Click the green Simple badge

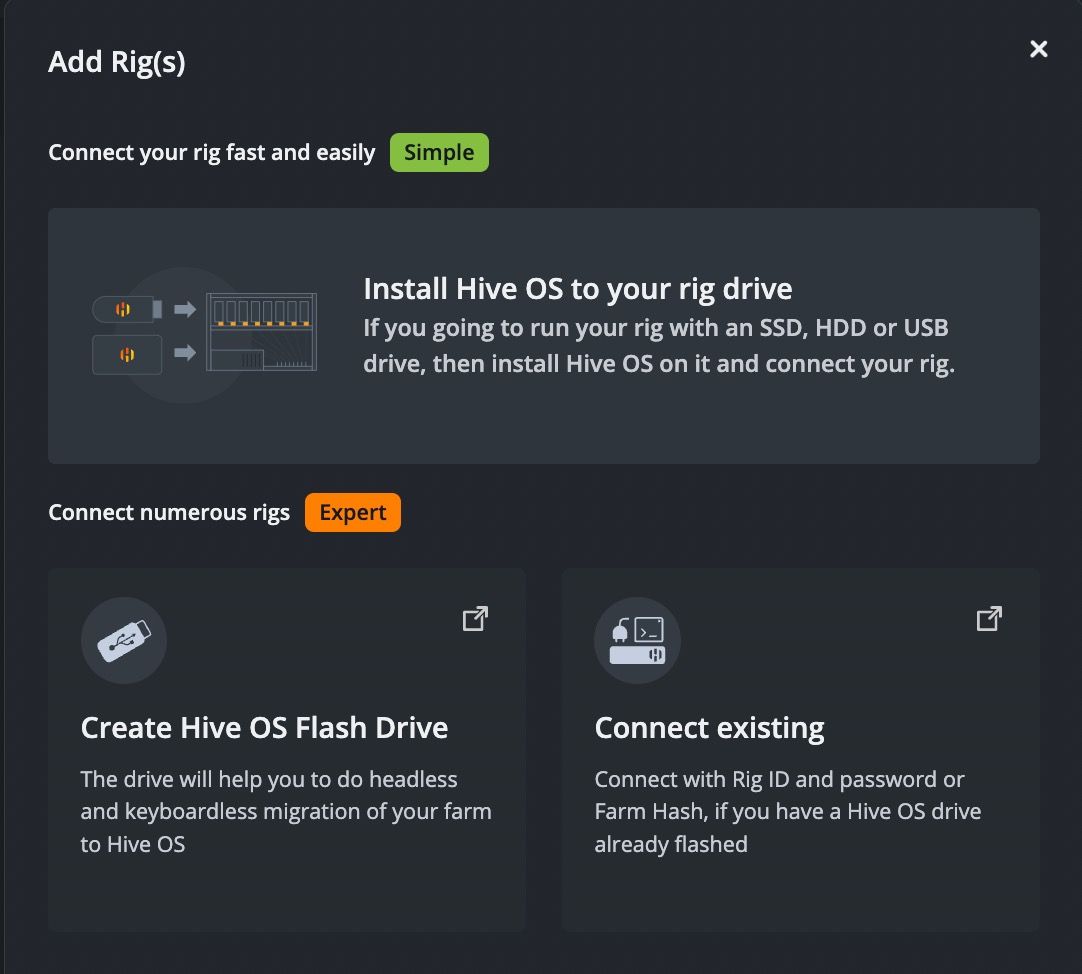[439, 153]
